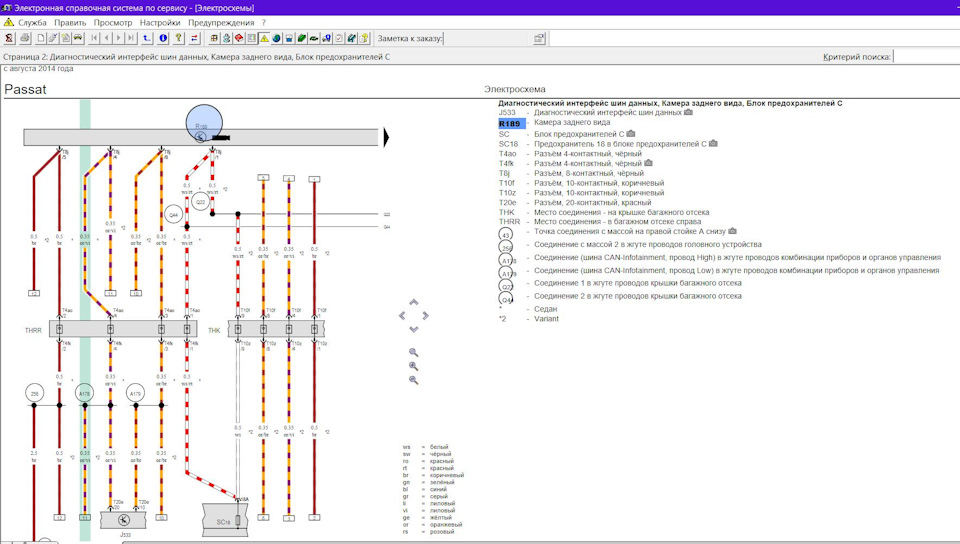Click 'Камера заднего вида' legend text
This screenshot has width=960, height=544.
[572, 122]
